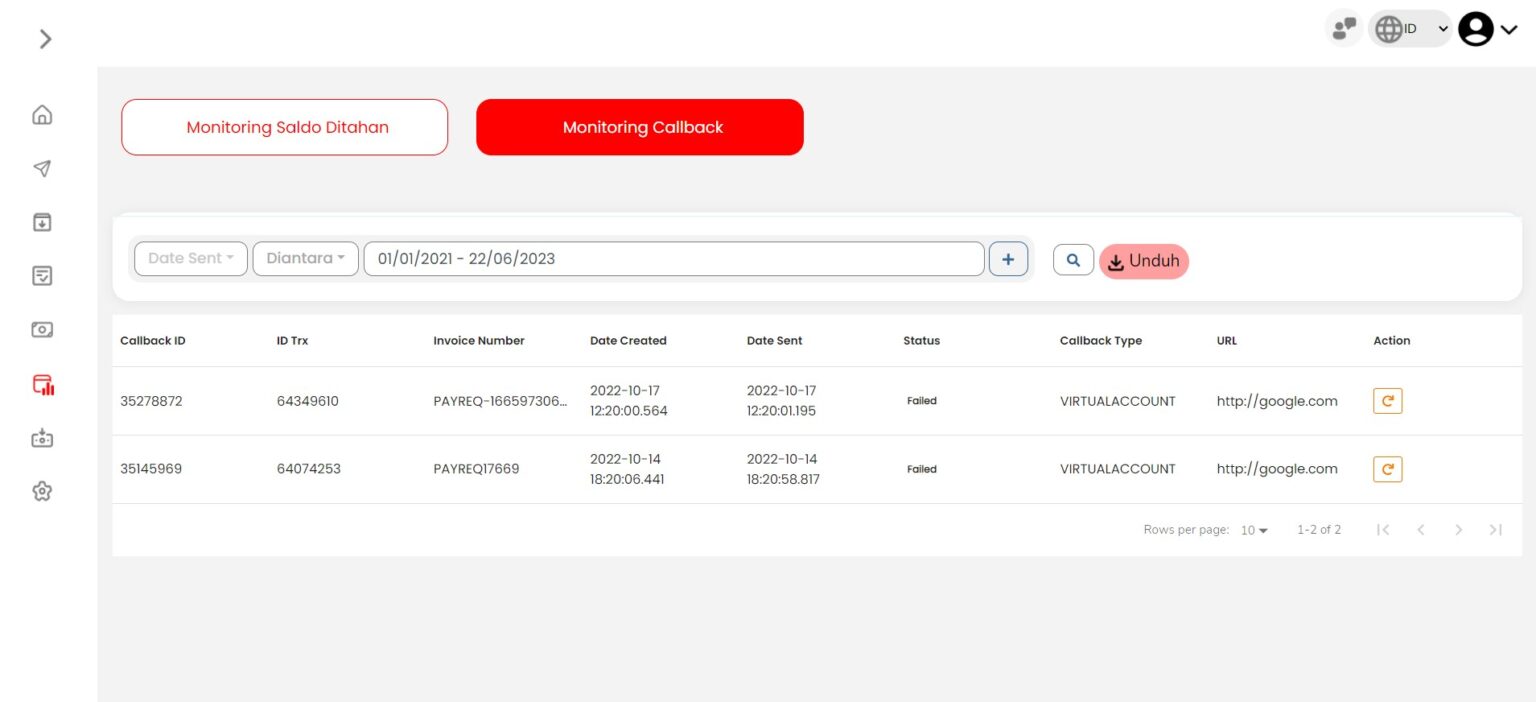
Task: Open the settings gear in the sidebar
Action: [42, 491]
